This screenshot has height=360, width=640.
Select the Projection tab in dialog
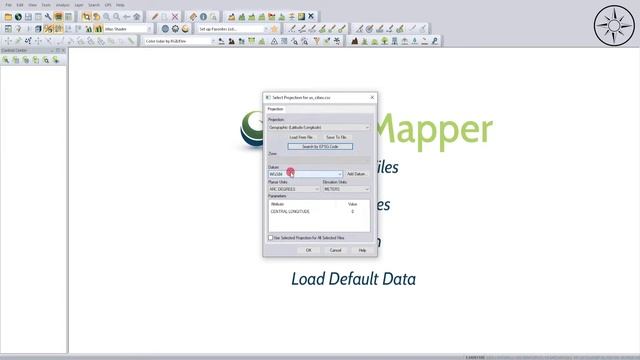(x=275, y=109)
